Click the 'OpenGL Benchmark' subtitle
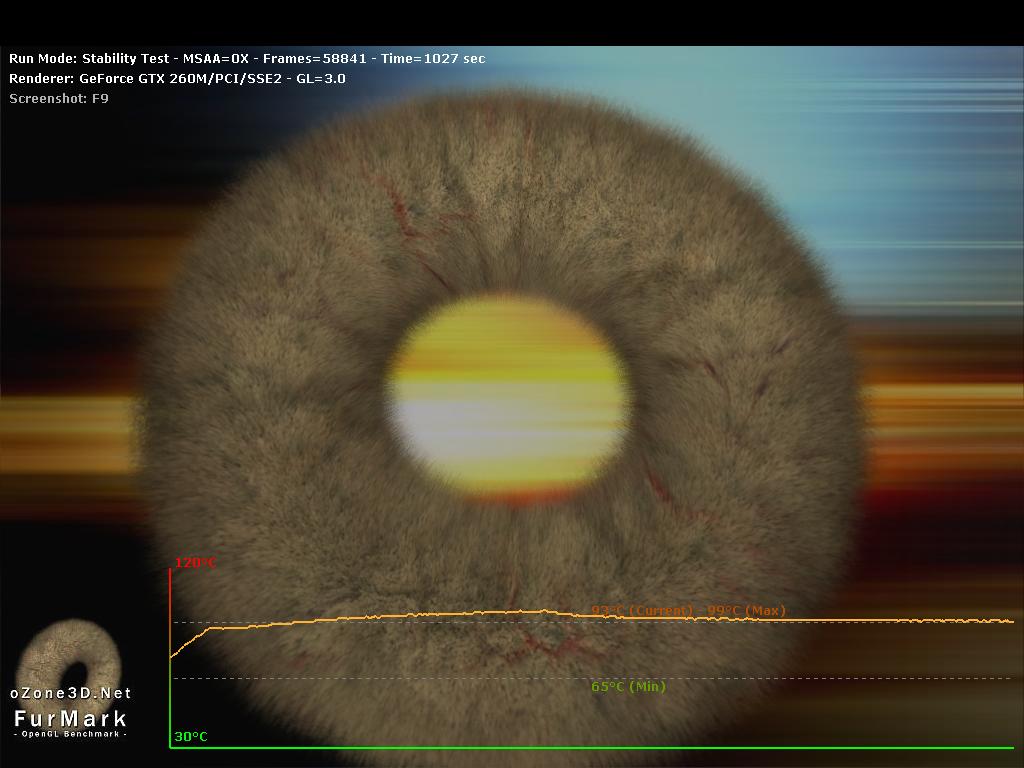1024x768 pixels. click(x=71, y=734)
